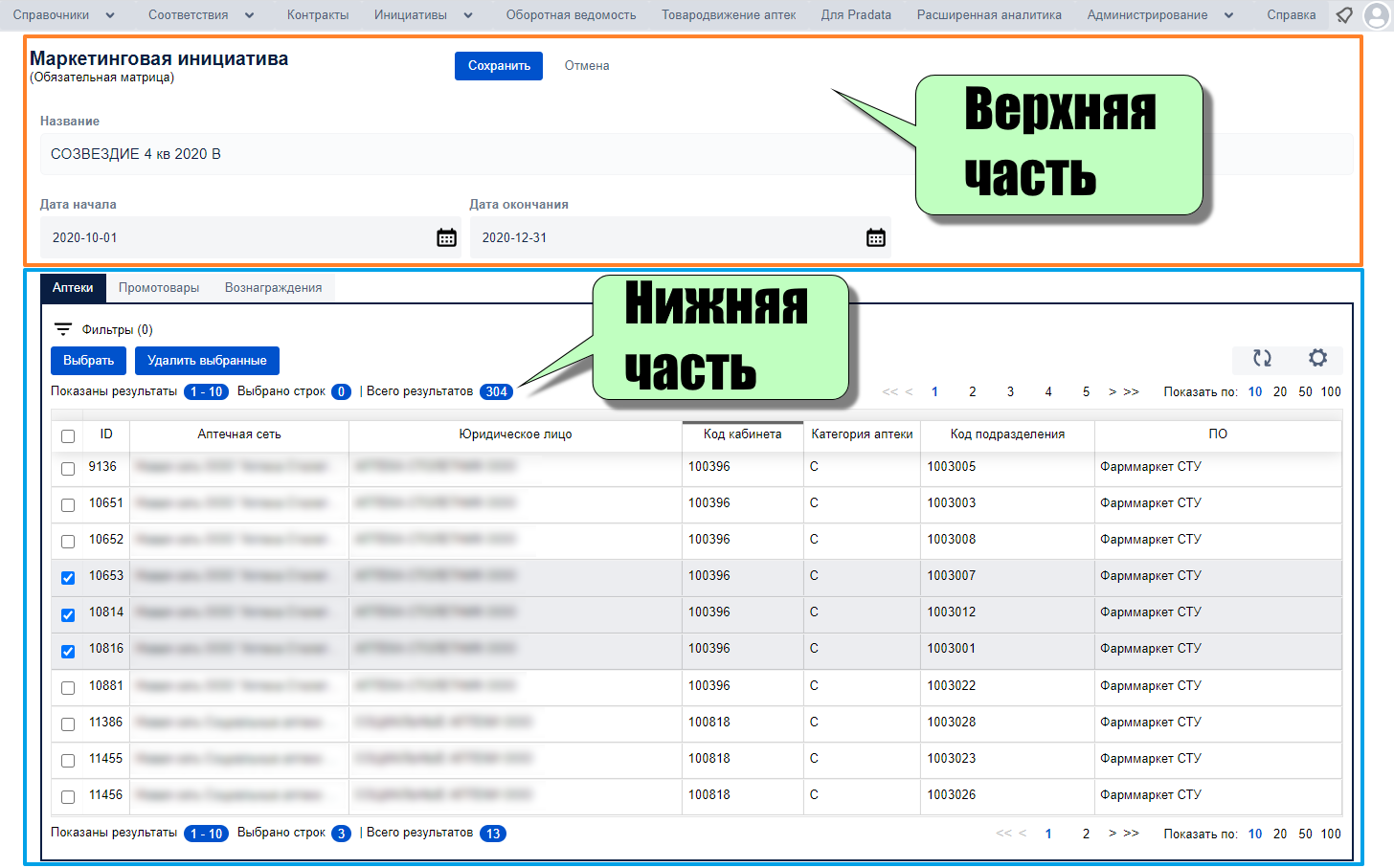Go to first page in top pager

(889, 391)
